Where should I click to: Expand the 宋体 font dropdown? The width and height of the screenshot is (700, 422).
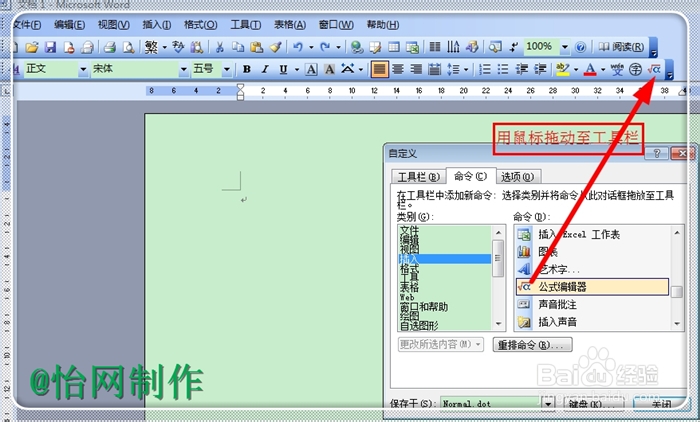coord(183,69)
